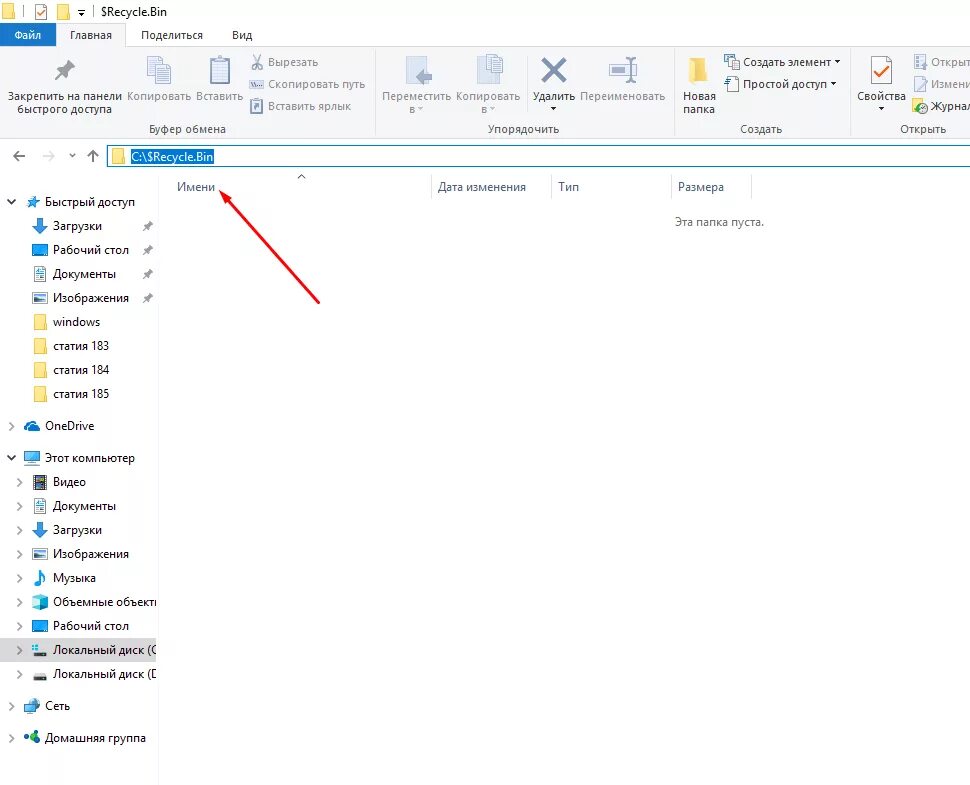The width and height of the screenshot is (970, 785).
Task: Open the windows folder
Action: 76,322
